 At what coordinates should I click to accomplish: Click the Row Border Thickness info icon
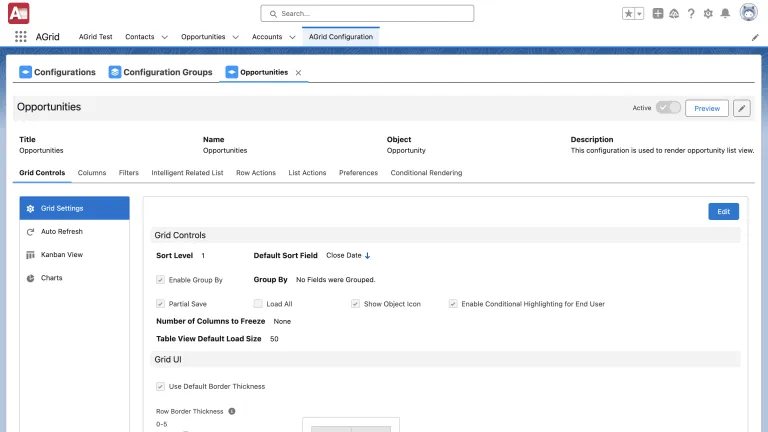(232, 411)
